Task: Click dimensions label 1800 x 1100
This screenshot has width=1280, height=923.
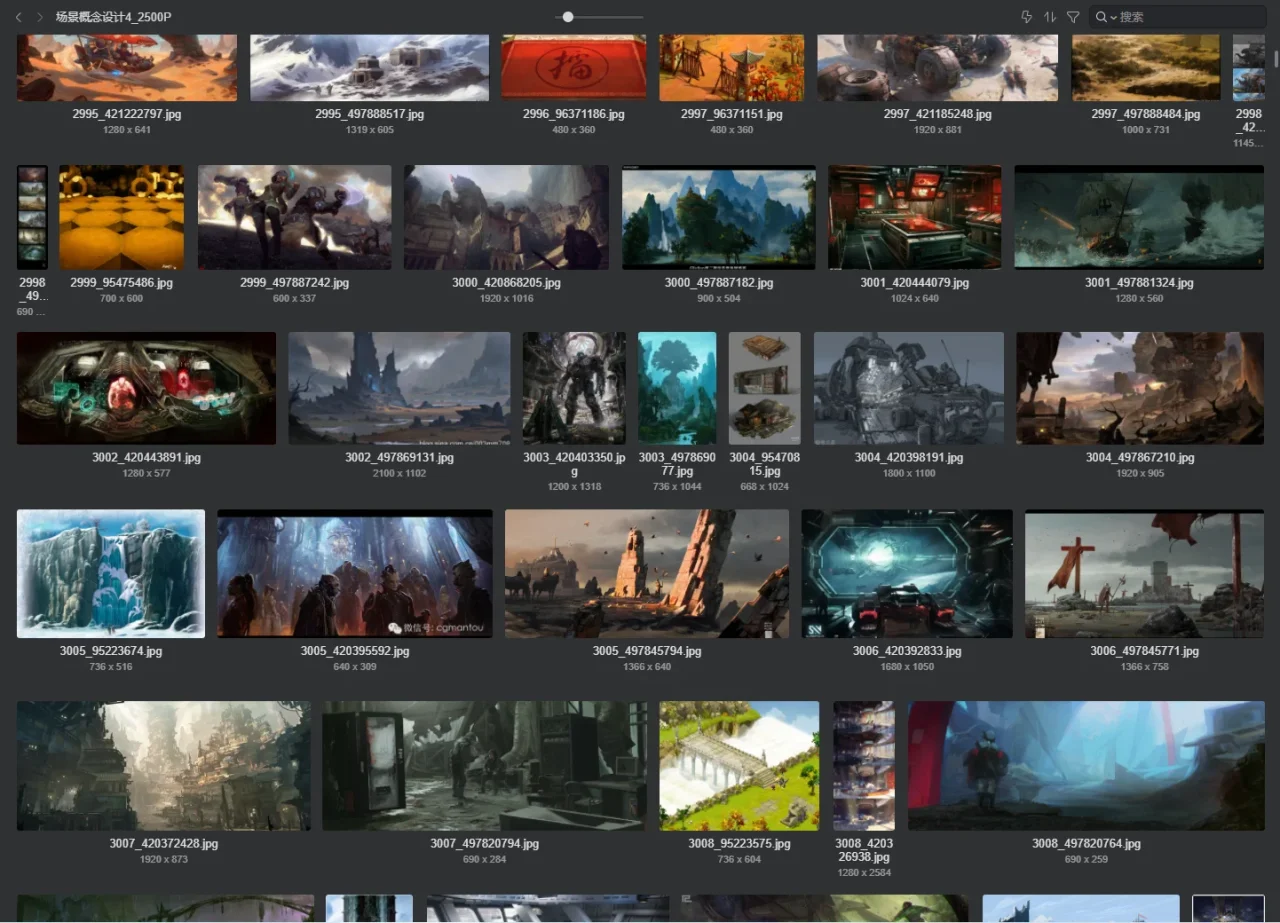Action: coord(909,473)
